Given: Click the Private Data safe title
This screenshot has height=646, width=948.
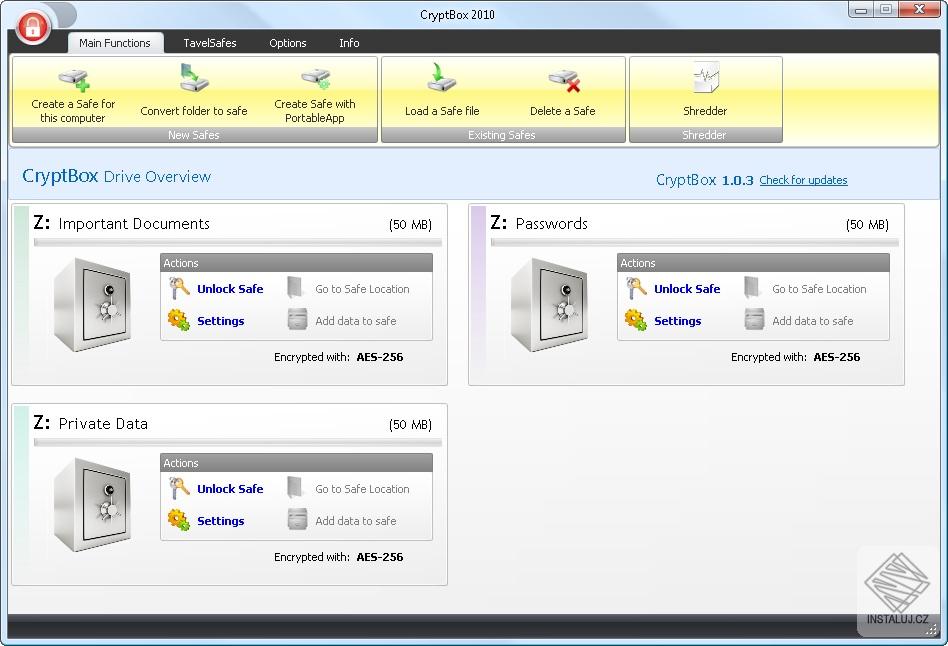Looking at the screenshot, I should pos(103,424).
